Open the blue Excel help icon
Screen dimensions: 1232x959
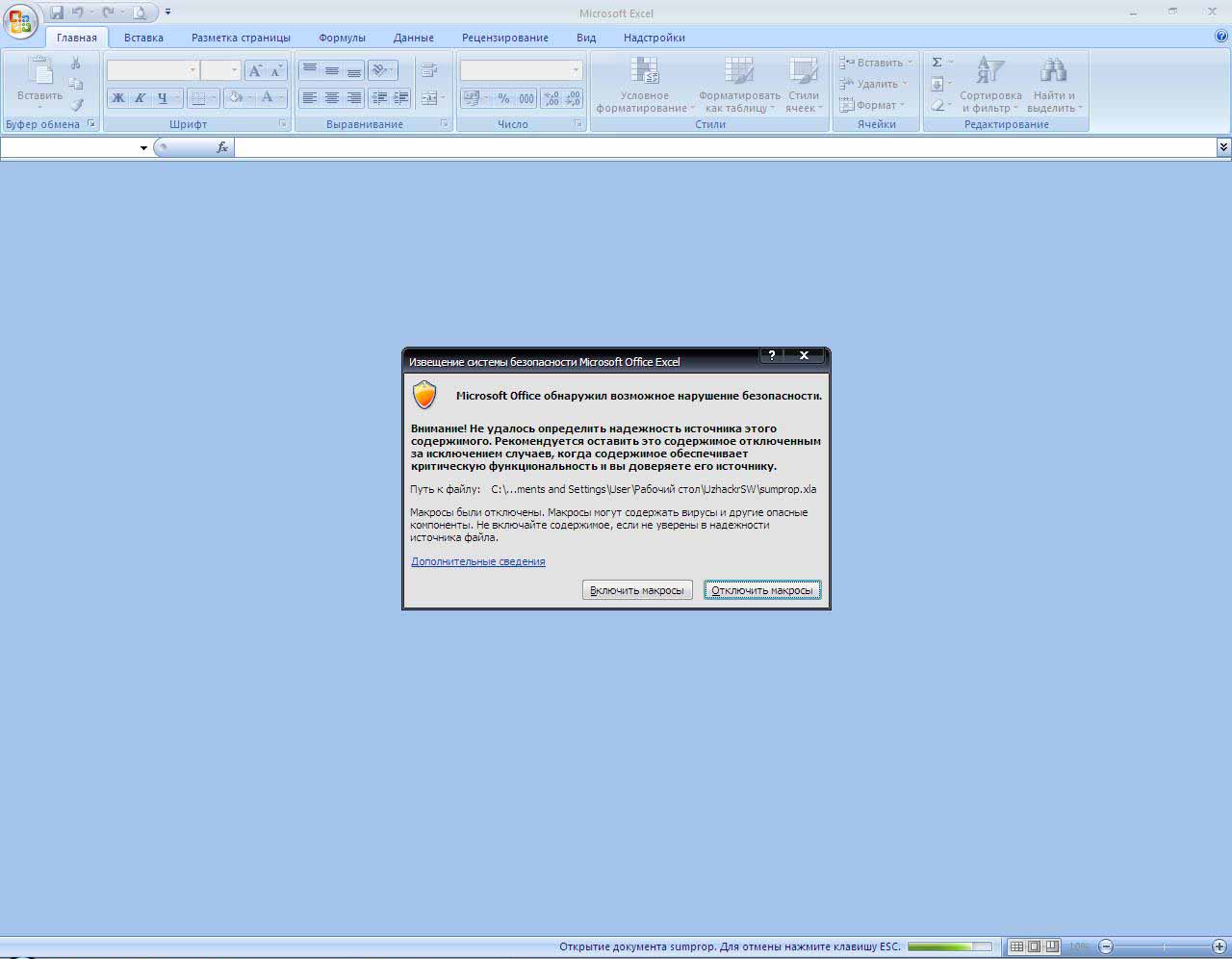(x=1221, y=37)
